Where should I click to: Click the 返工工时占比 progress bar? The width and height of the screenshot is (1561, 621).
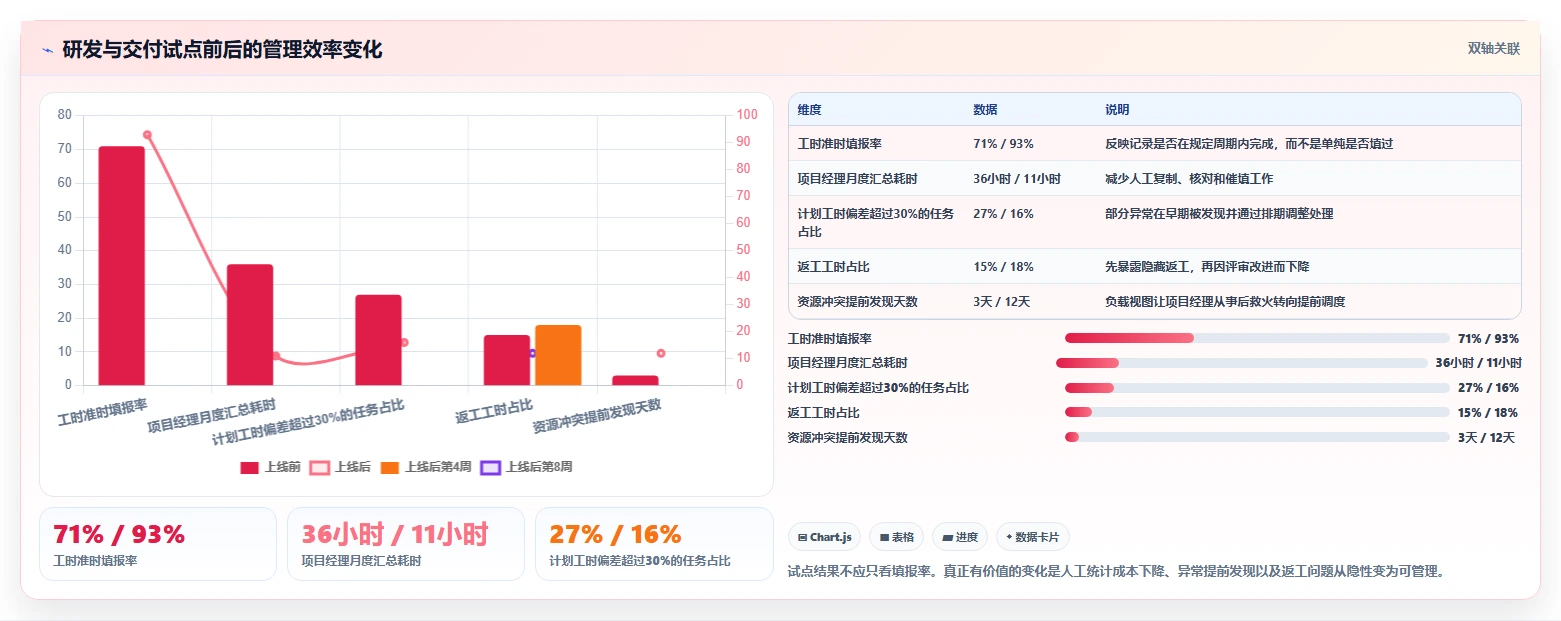[1257, 412]
